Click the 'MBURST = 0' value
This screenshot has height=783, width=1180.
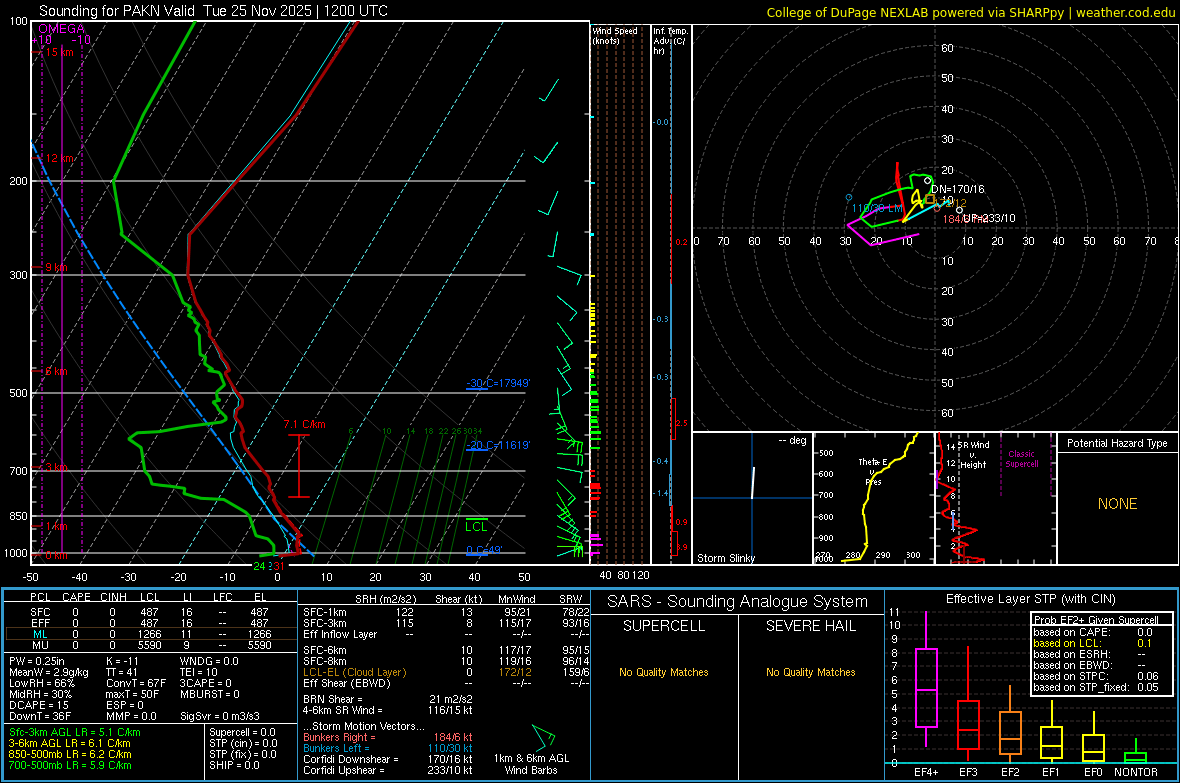click(x=209, y=694)
